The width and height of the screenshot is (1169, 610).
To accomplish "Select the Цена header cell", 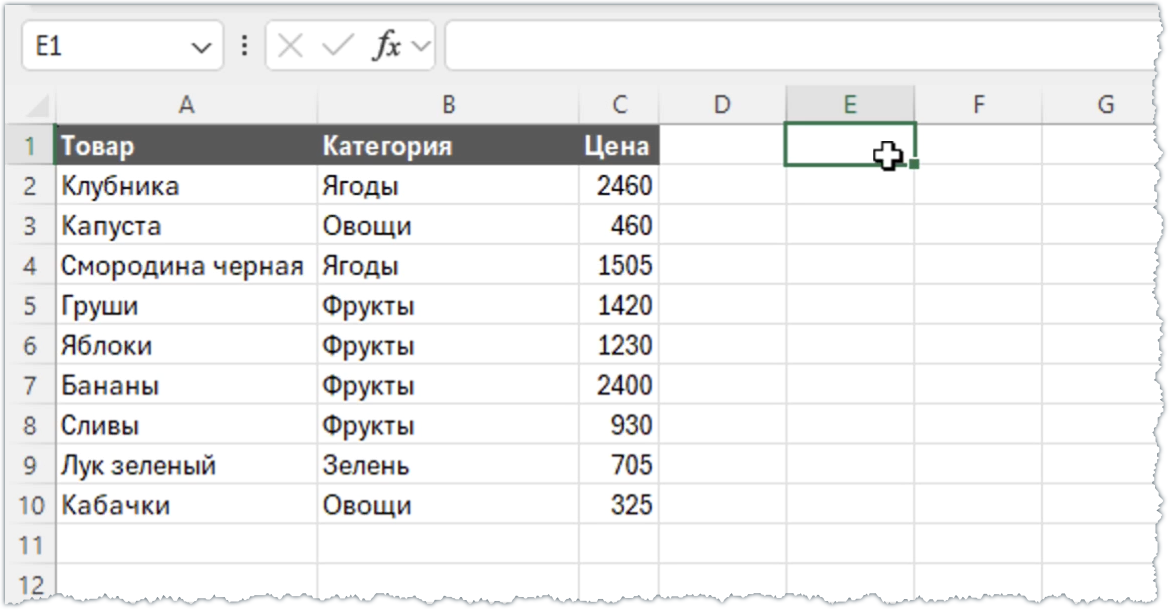I will click(618, 145).
